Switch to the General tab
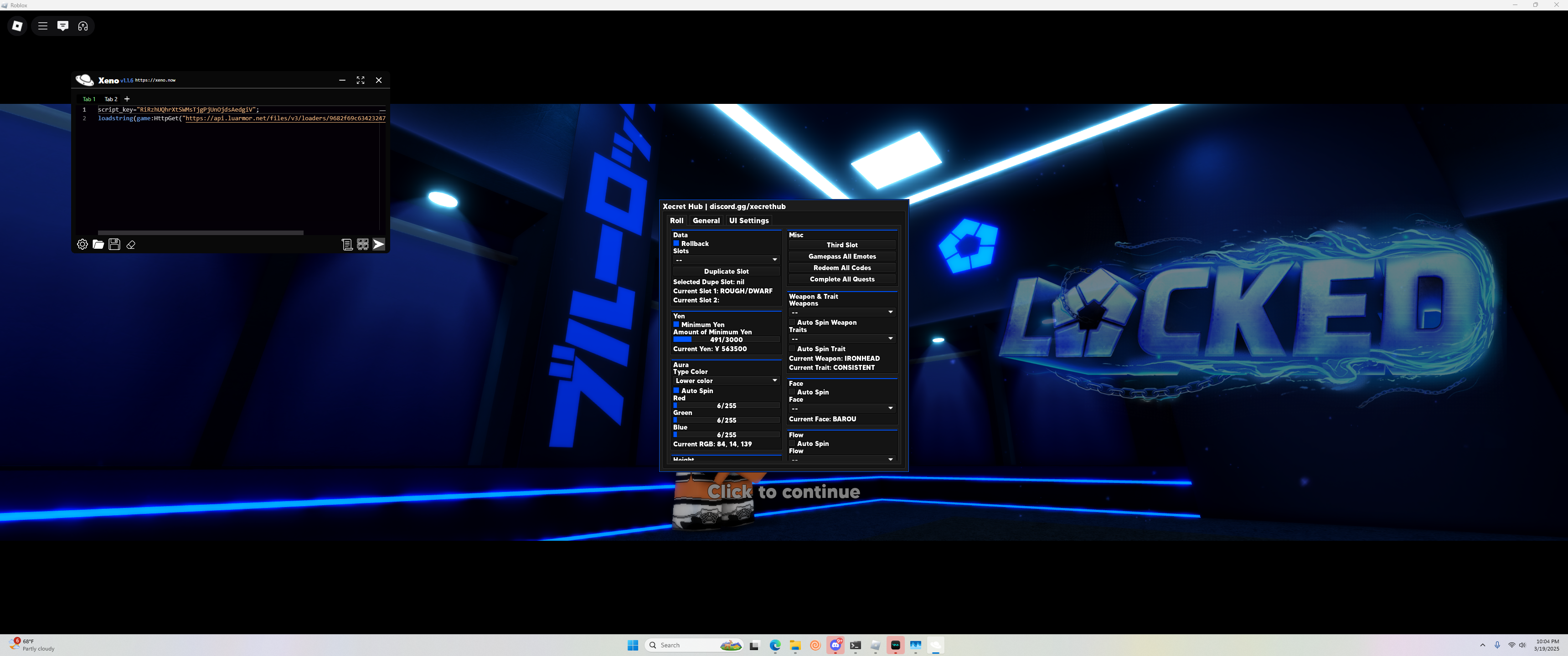1568x656 pixels. 706,220
